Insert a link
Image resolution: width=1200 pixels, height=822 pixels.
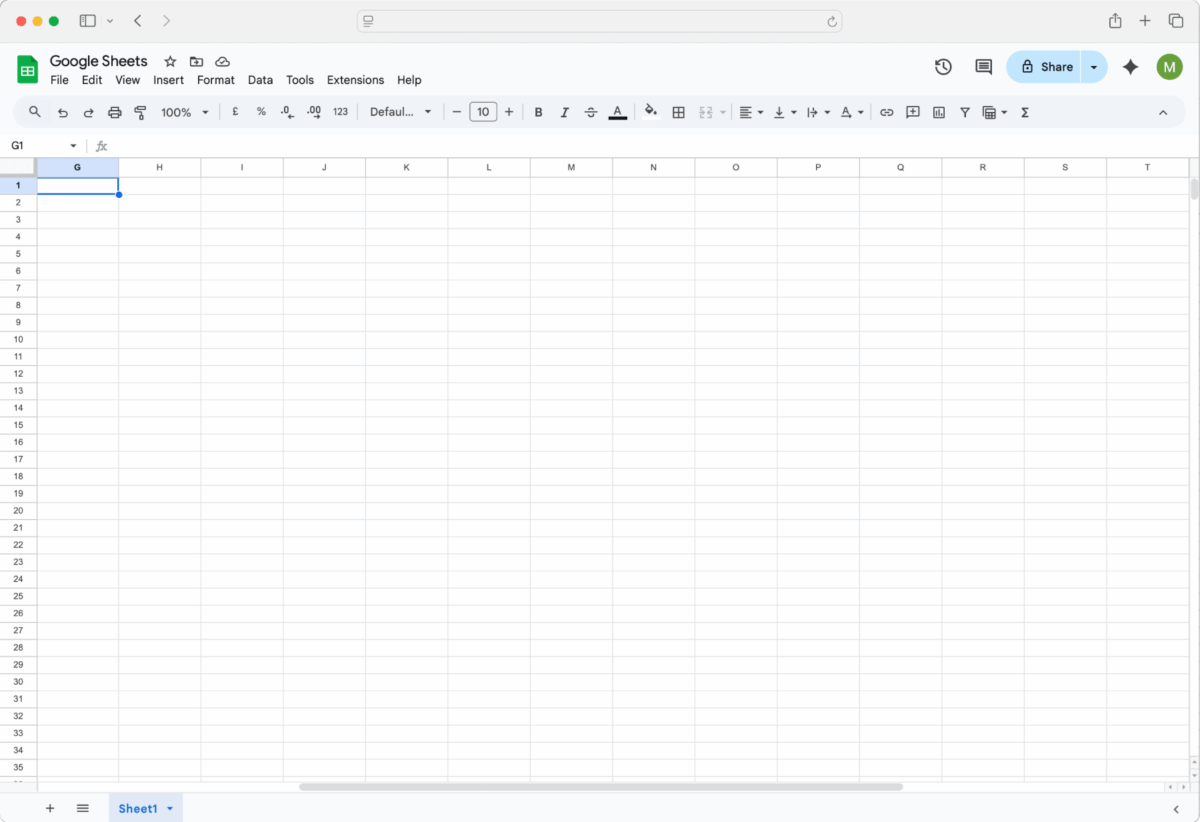(x=886, y=112)
